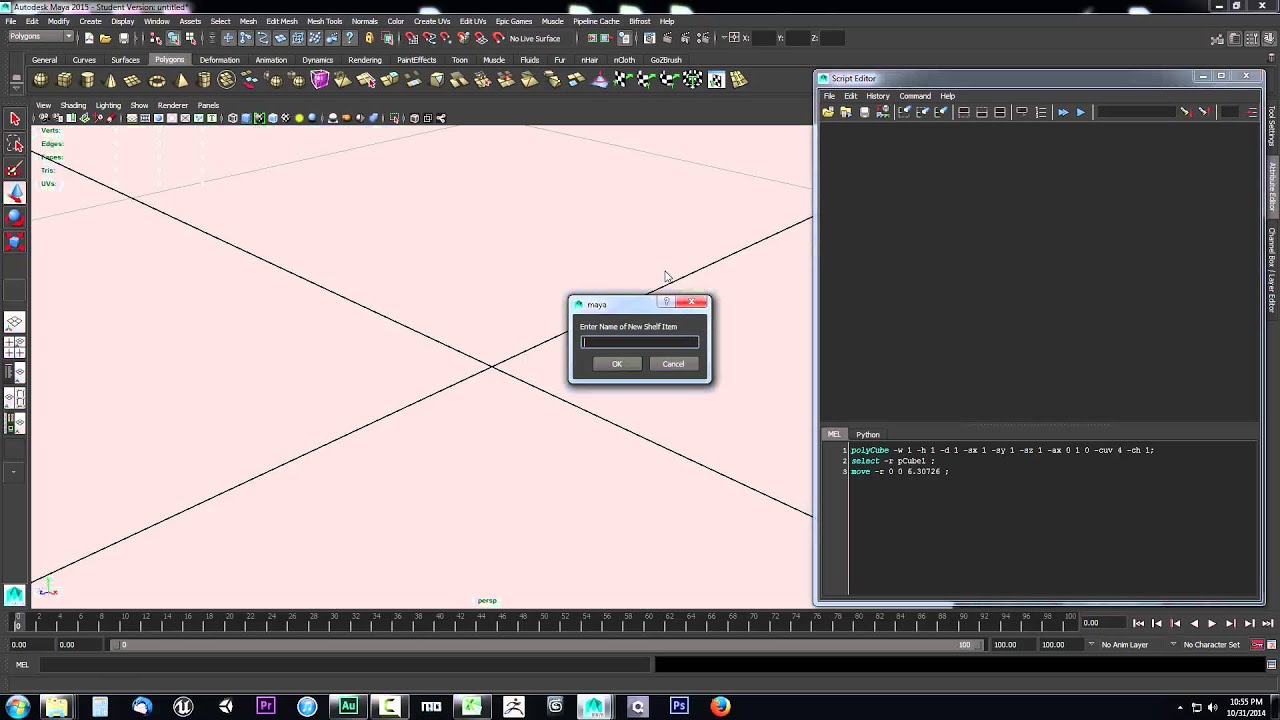Select the Paint Selection tool in toolbox
The image size is (1280, 720).
(x=14, y=169)
